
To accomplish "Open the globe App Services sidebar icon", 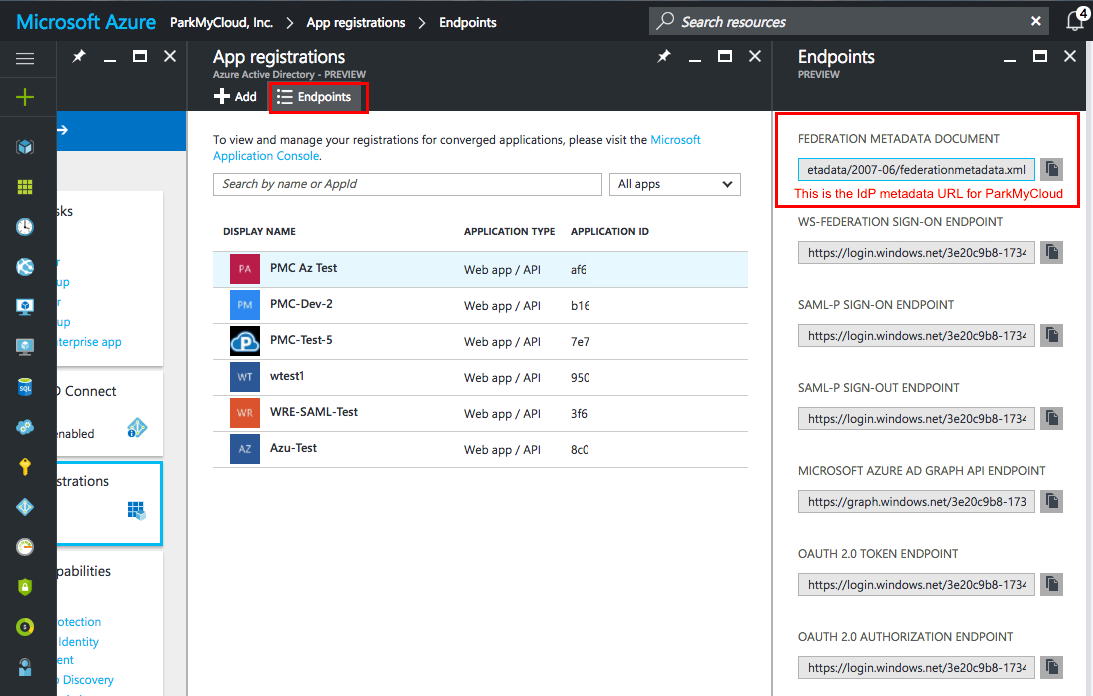I will (25, 266).
